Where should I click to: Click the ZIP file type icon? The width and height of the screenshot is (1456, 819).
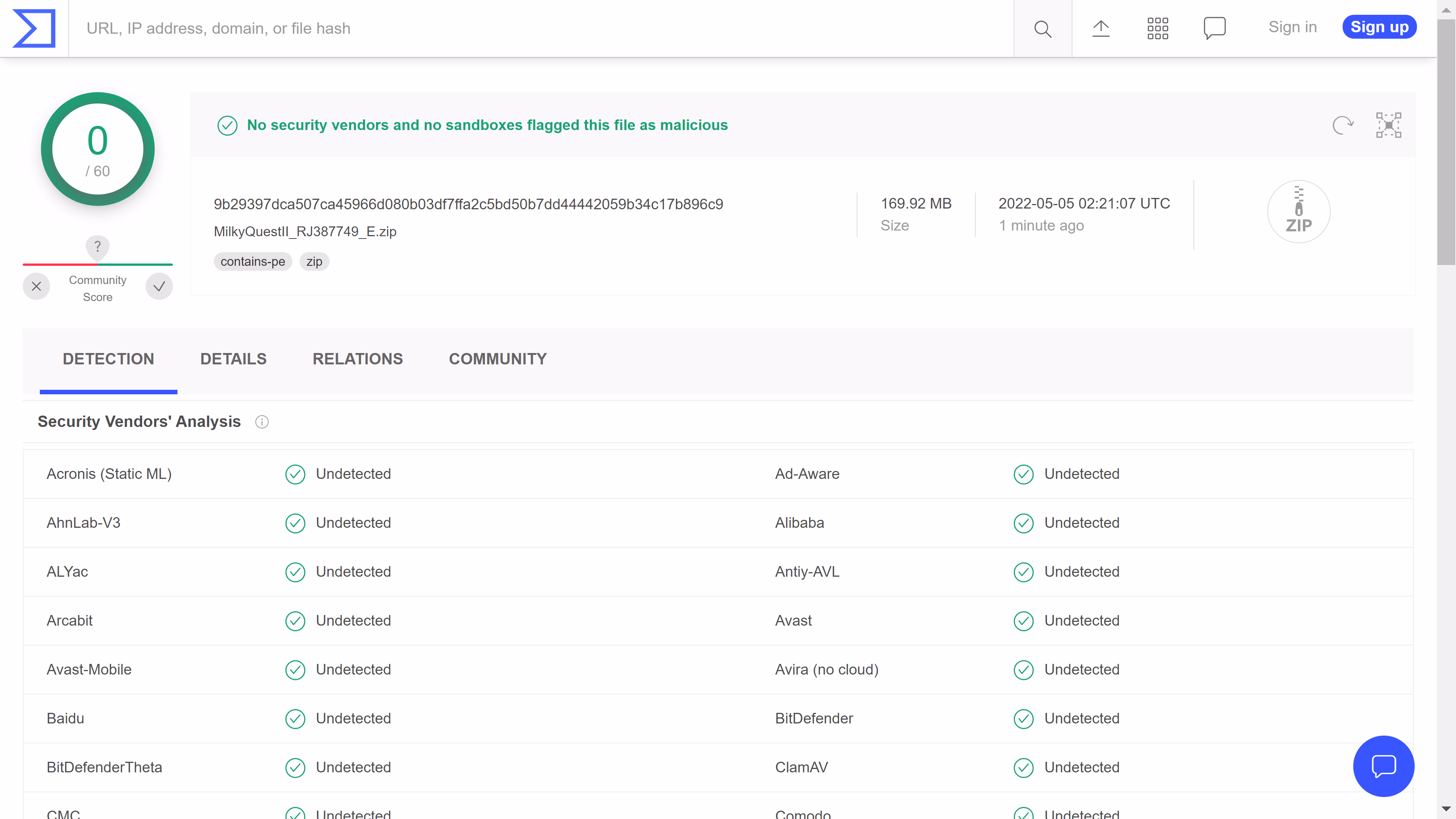[1299, 212]
